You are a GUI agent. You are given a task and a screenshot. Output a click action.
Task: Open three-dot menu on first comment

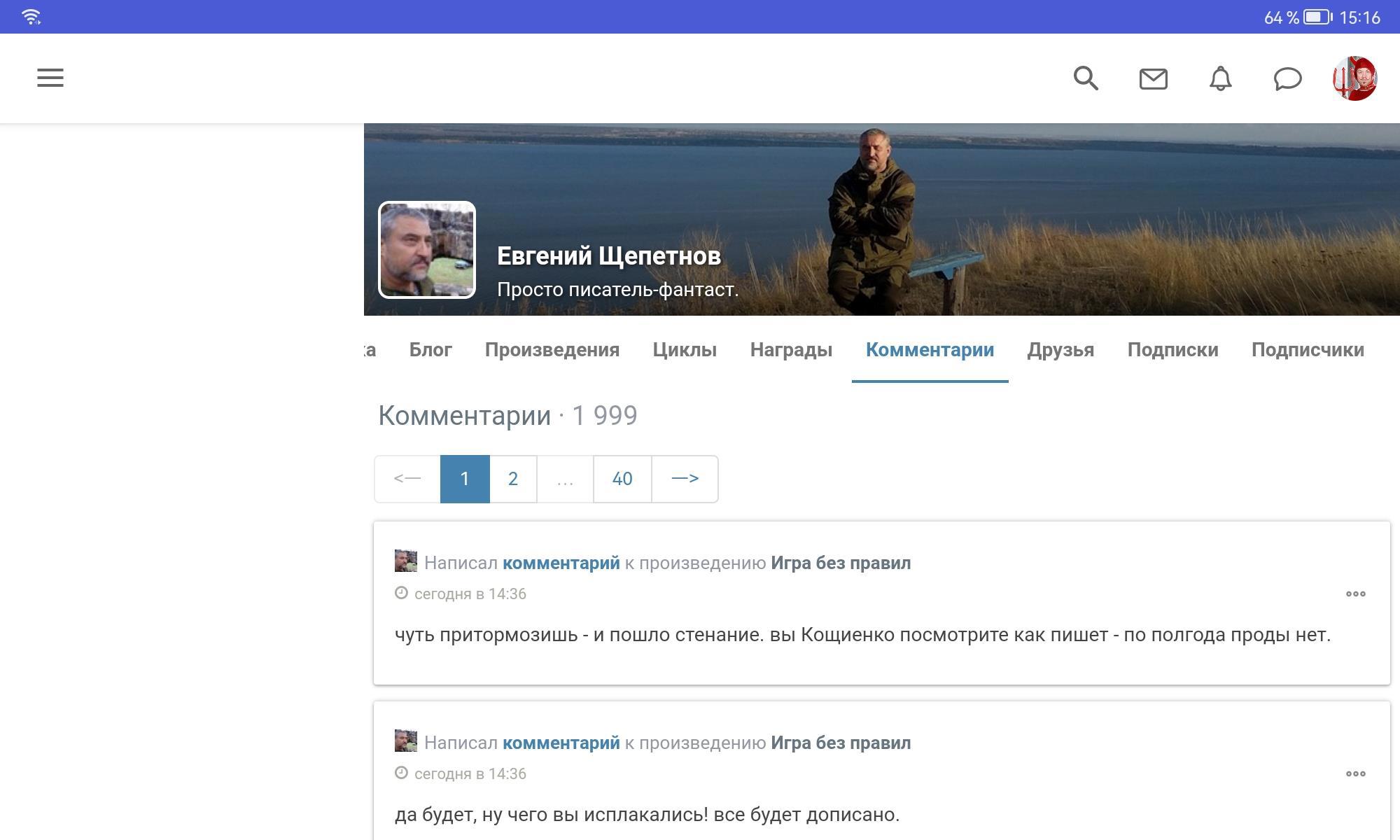1355,594
